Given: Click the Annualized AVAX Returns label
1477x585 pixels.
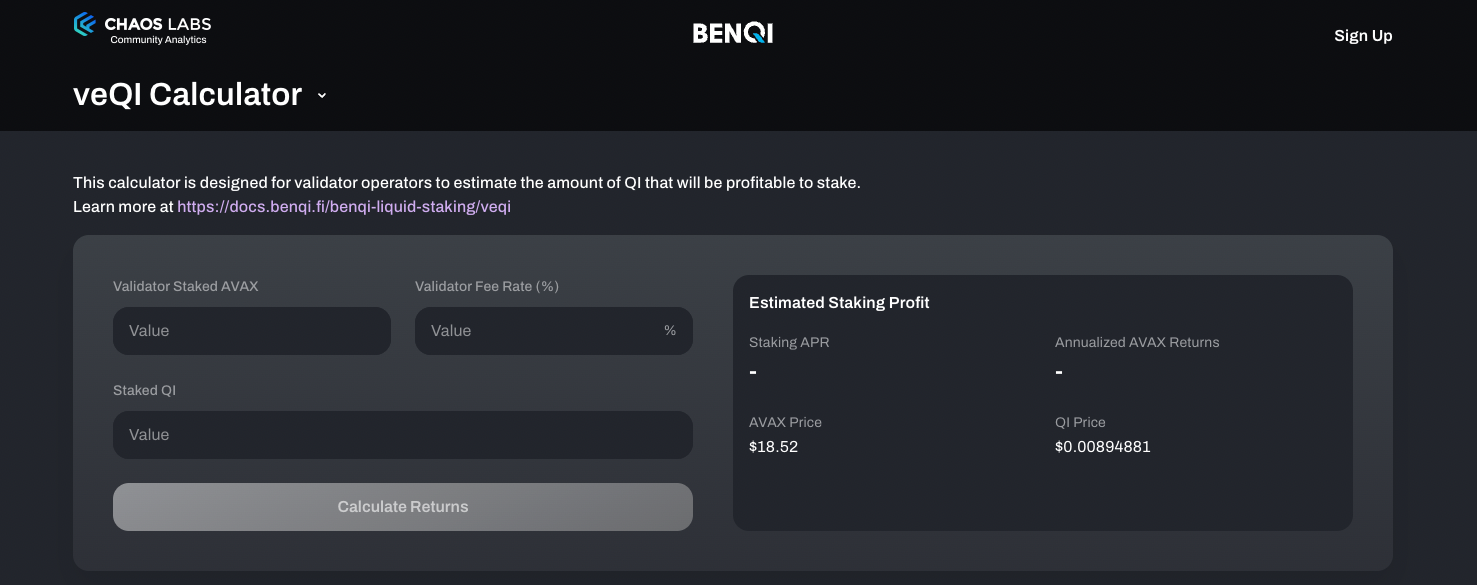Looking at the screenshot, I should (1137, 342).
